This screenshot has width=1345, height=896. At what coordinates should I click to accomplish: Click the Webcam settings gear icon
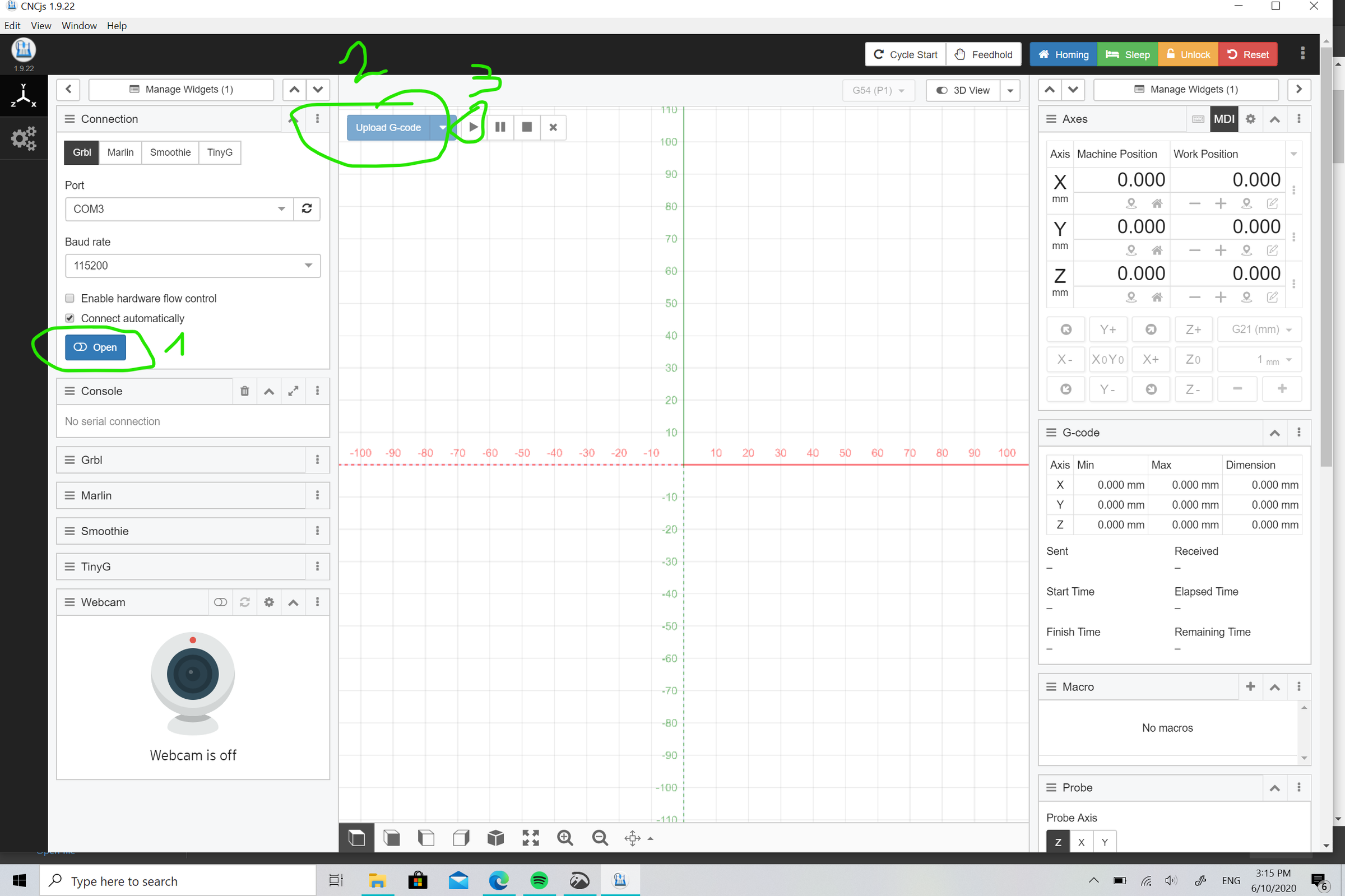coord(269,602)
